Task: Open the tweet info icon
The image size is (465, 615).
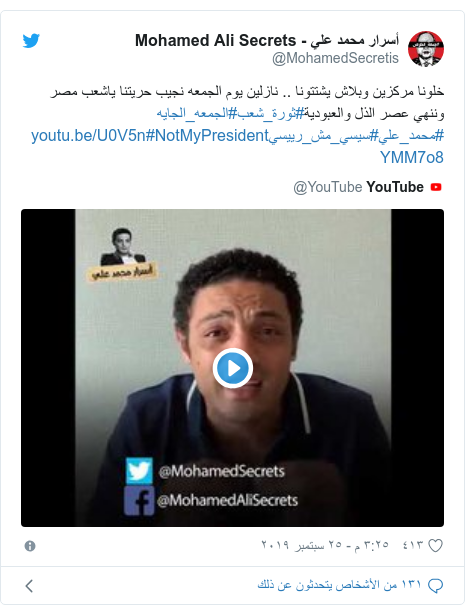Action: click(x=30, y=546)
